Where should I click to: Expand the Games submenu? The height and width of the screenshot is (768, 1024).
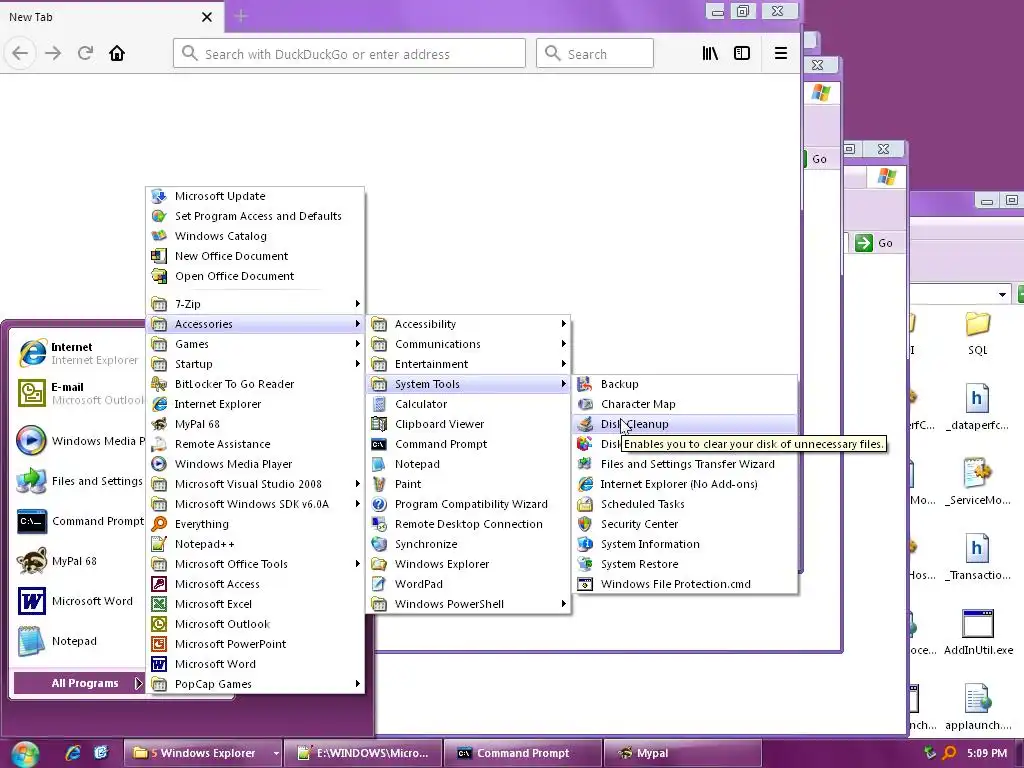(x=255, y=344)
